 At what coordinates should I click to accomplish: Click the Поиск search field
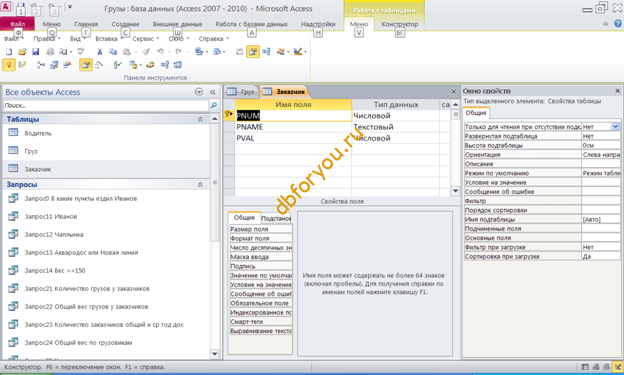coord(106,105)
